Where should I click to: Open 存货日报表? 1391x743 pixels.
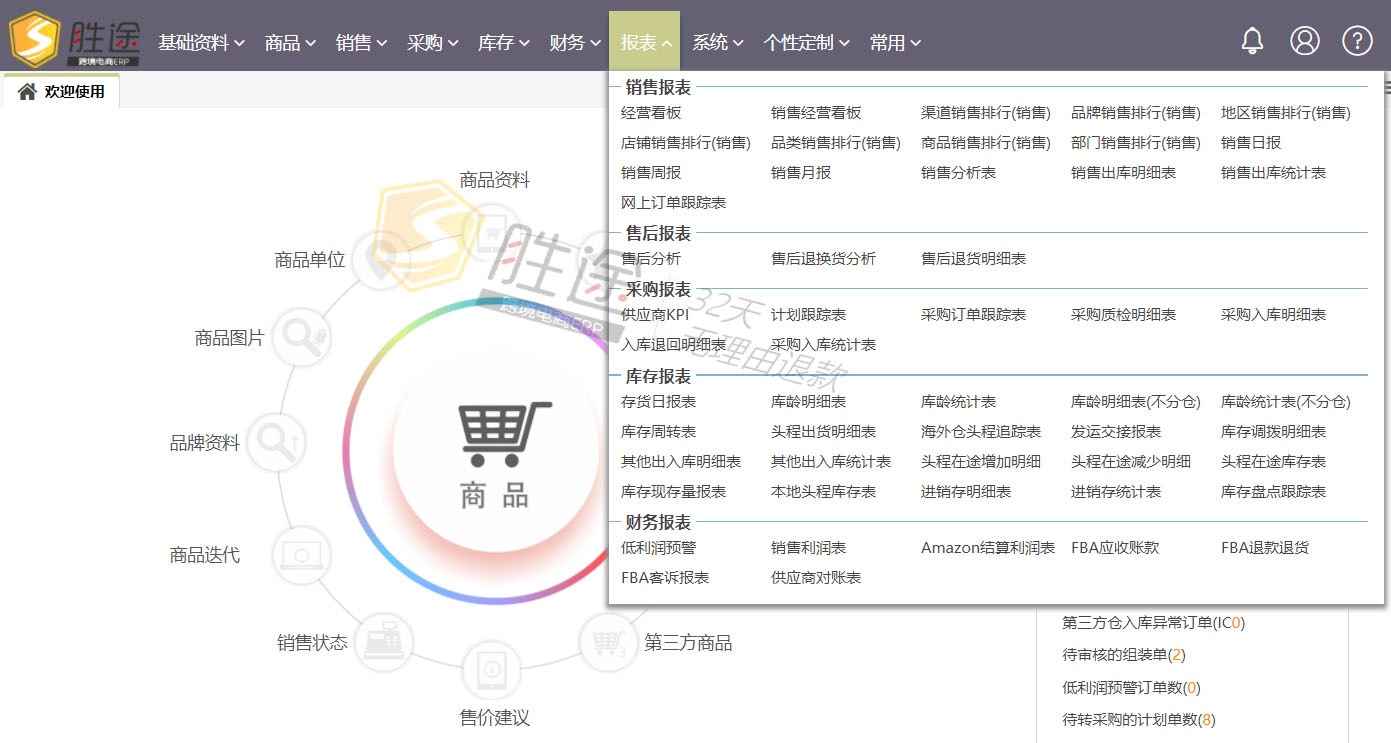pos(658,402)
